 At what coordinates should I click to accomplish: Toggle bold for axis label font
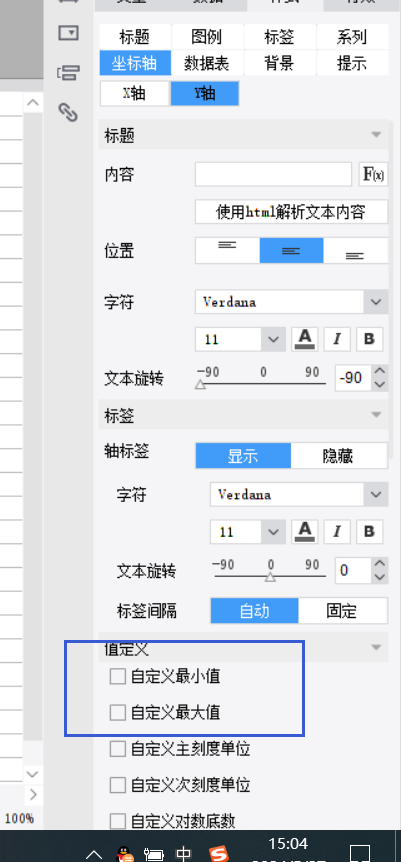click(370, 532)
